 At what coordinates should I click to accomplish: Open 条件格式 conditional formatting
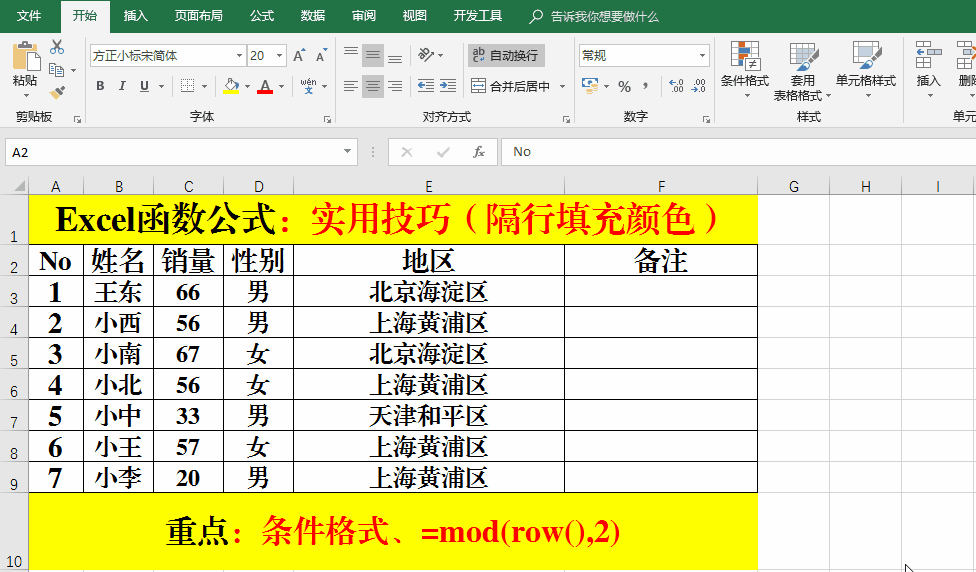coord(745,70)
